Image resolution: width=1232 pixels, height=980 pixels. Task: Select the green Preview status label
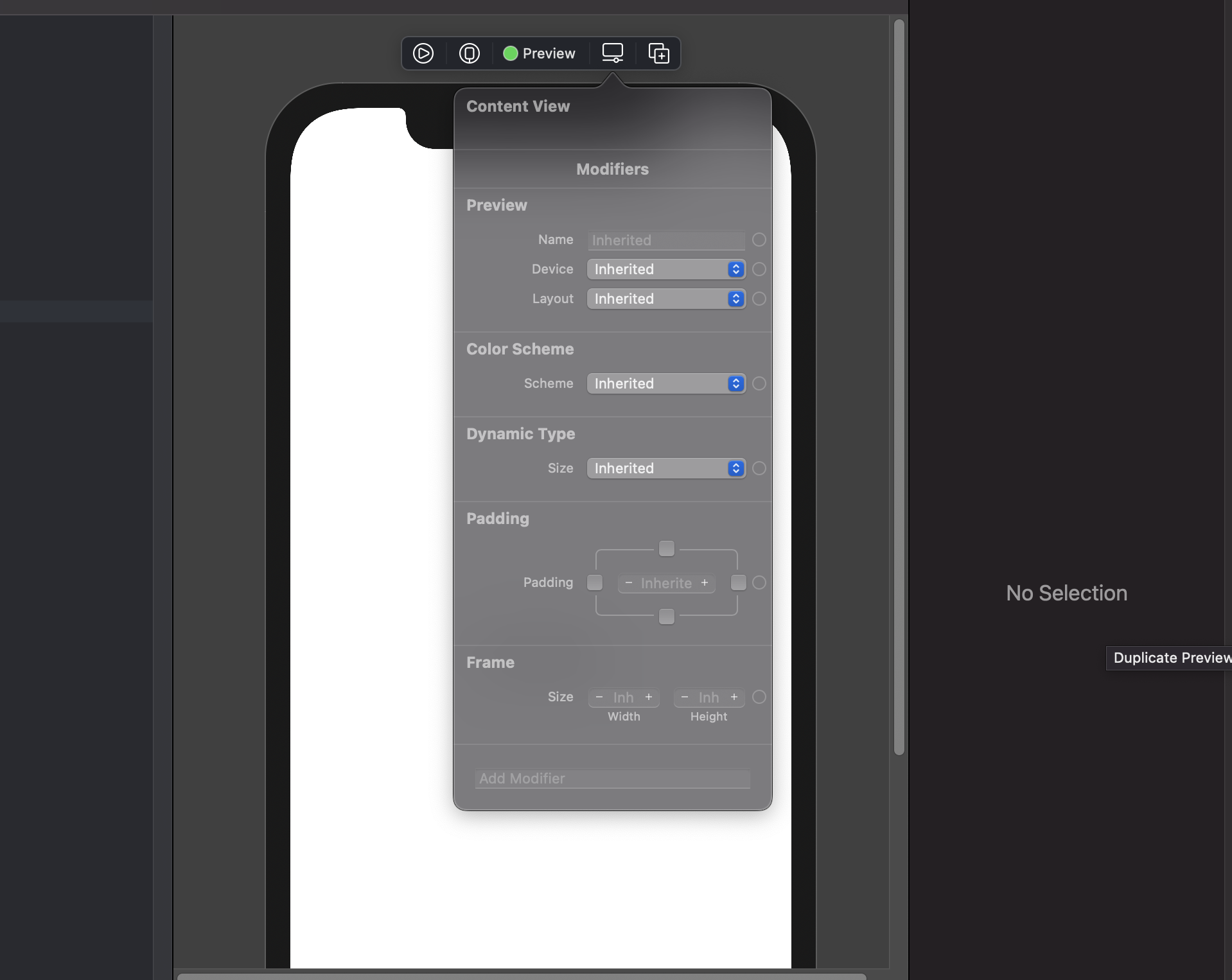pyautogui.click(x=539, y=53)
